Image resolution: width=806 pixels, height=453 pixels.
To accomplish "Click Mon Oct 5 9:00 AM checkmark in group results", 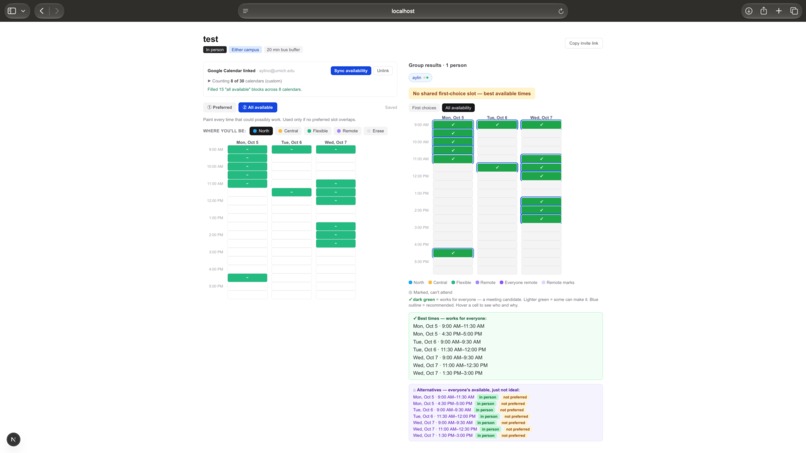I will point(453,124).
